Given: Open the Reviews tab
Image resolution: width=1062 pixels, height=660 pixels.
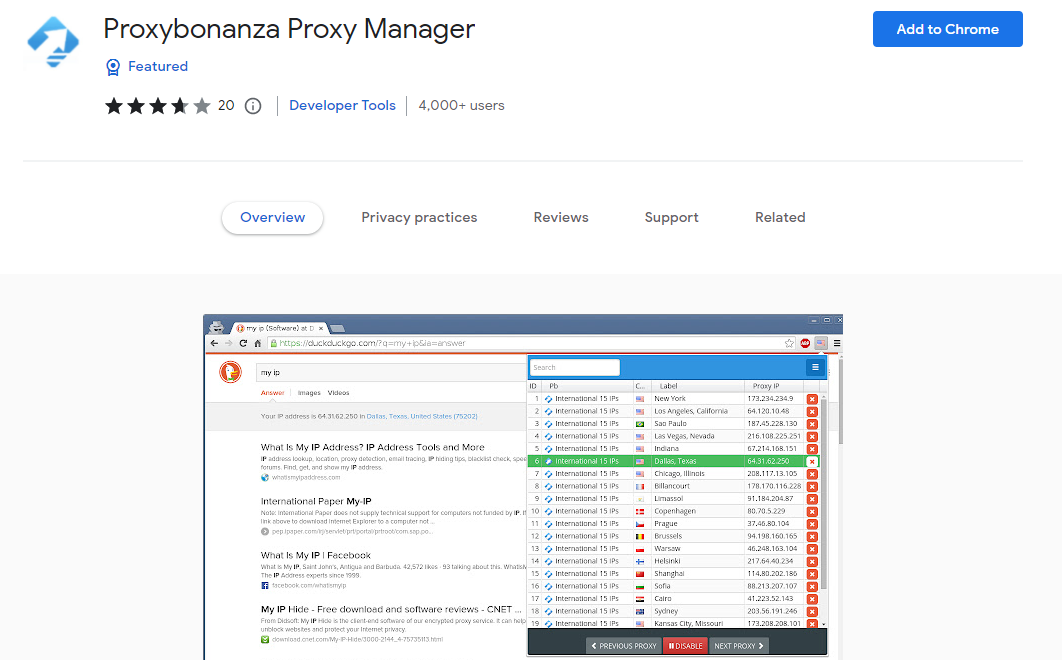Looking at the screenshot, I should click(x=561, y=218).
